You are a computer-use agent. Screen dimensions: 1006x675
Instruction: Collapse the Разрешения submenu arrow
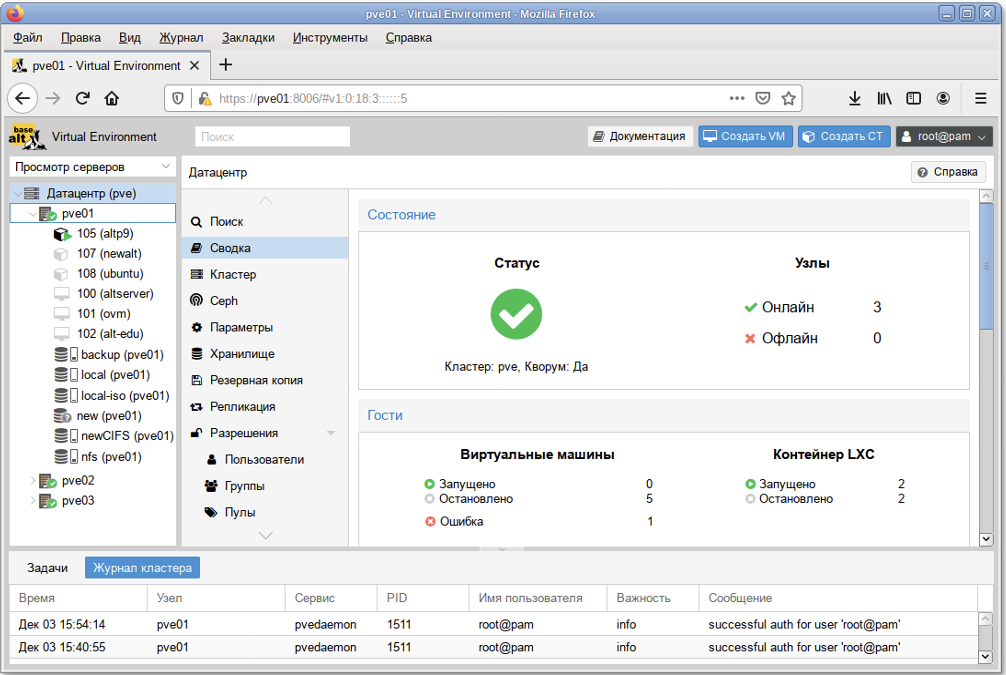pos(331,433)
